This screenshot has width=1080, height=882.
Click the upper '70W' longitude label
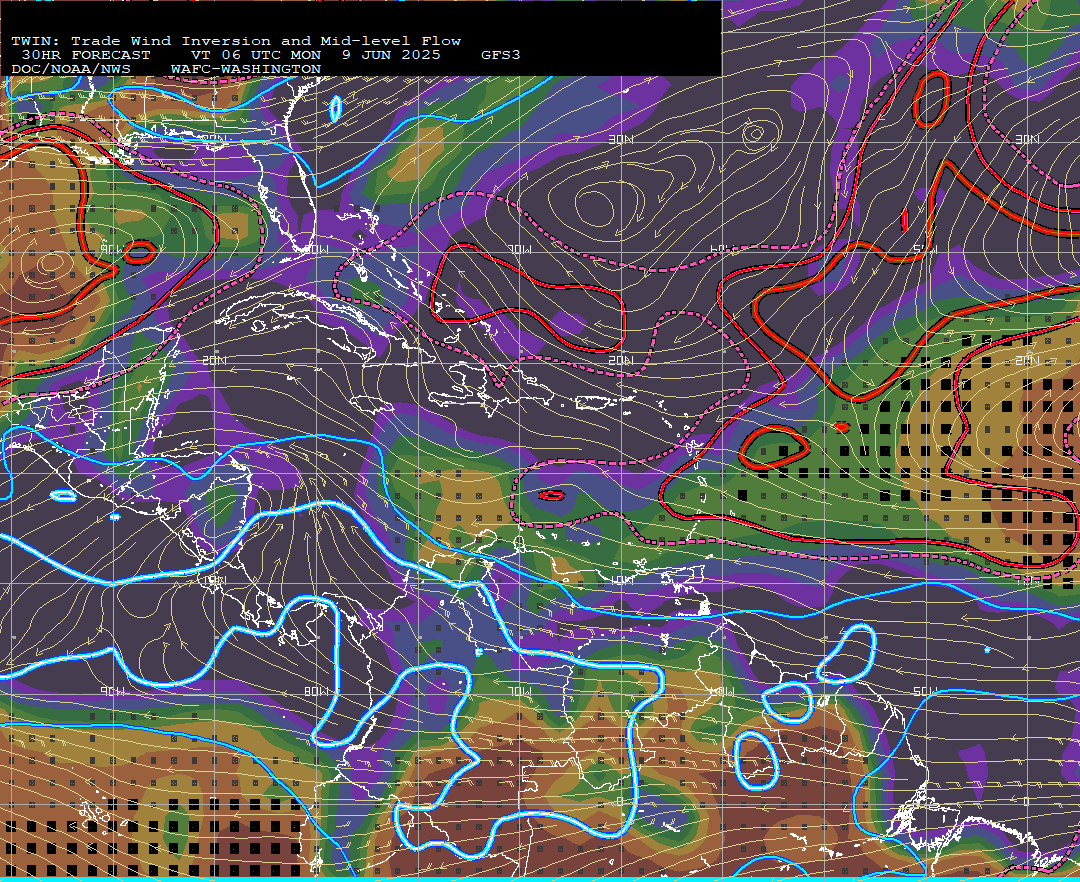pos(519,249)
